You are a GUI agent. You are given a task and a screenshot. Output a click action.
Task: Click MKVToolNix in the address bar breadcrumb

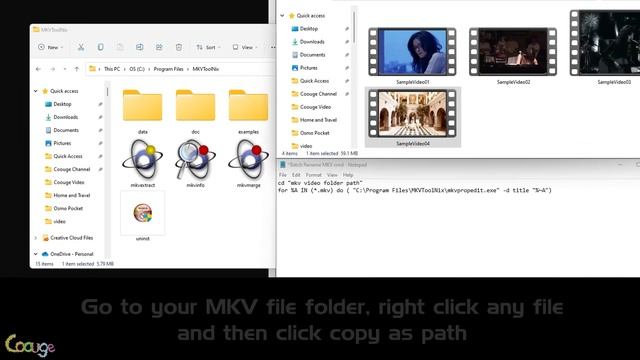206,69
